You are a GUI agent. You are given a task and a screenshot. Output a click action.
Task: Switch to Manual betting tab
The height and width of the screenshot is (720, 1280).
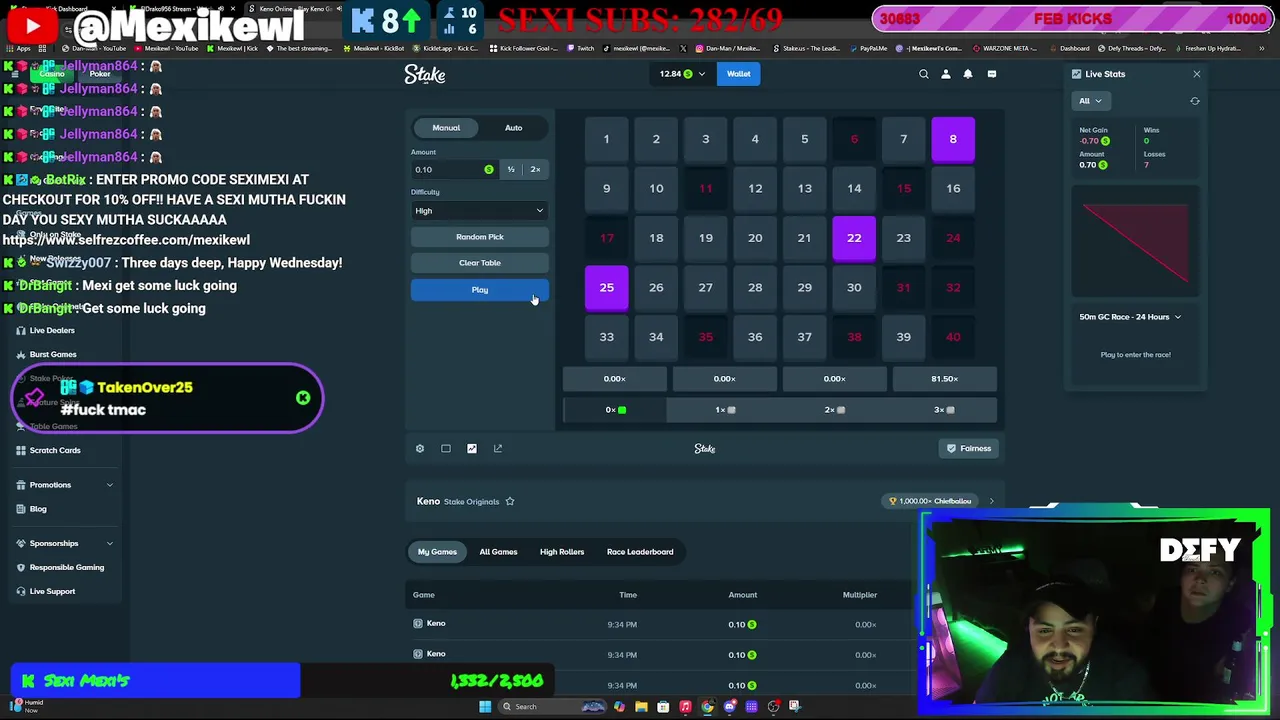coord(446,128)
